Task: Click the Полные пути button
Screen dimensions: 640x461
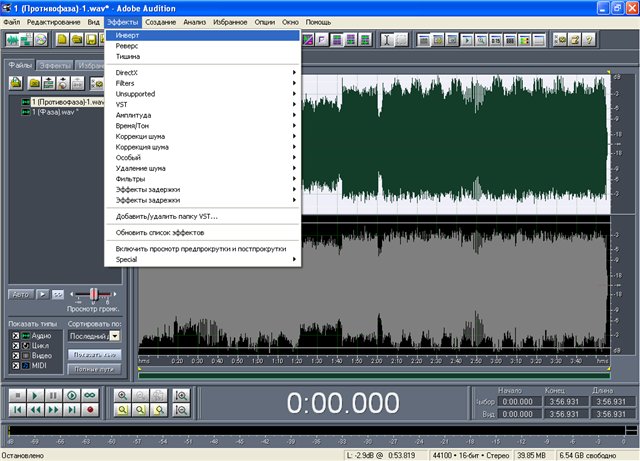Action: pyautogui.click(x=95, y=370)
